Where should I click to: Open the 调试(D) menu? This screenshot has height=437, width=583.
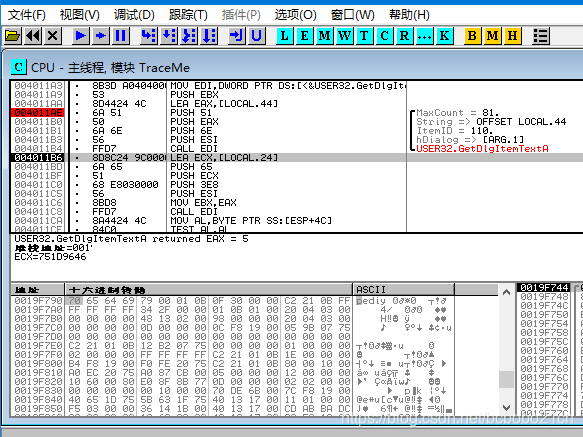coord(134,15)
